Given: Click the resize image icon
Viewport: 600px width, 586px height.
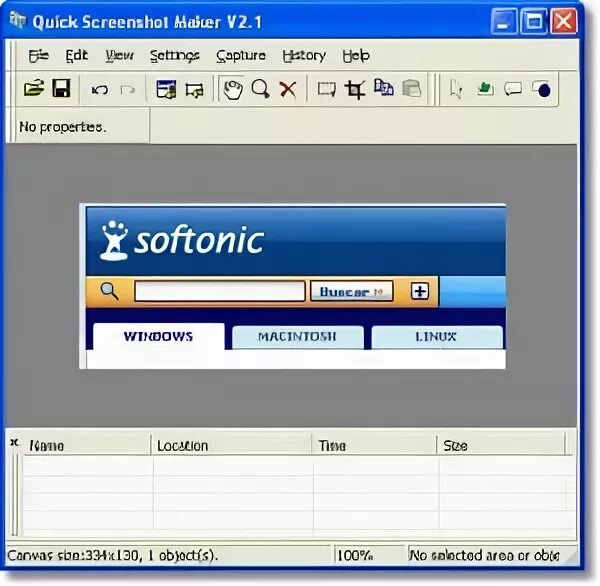Looking at the screenshot, I should tap(383, 88).
